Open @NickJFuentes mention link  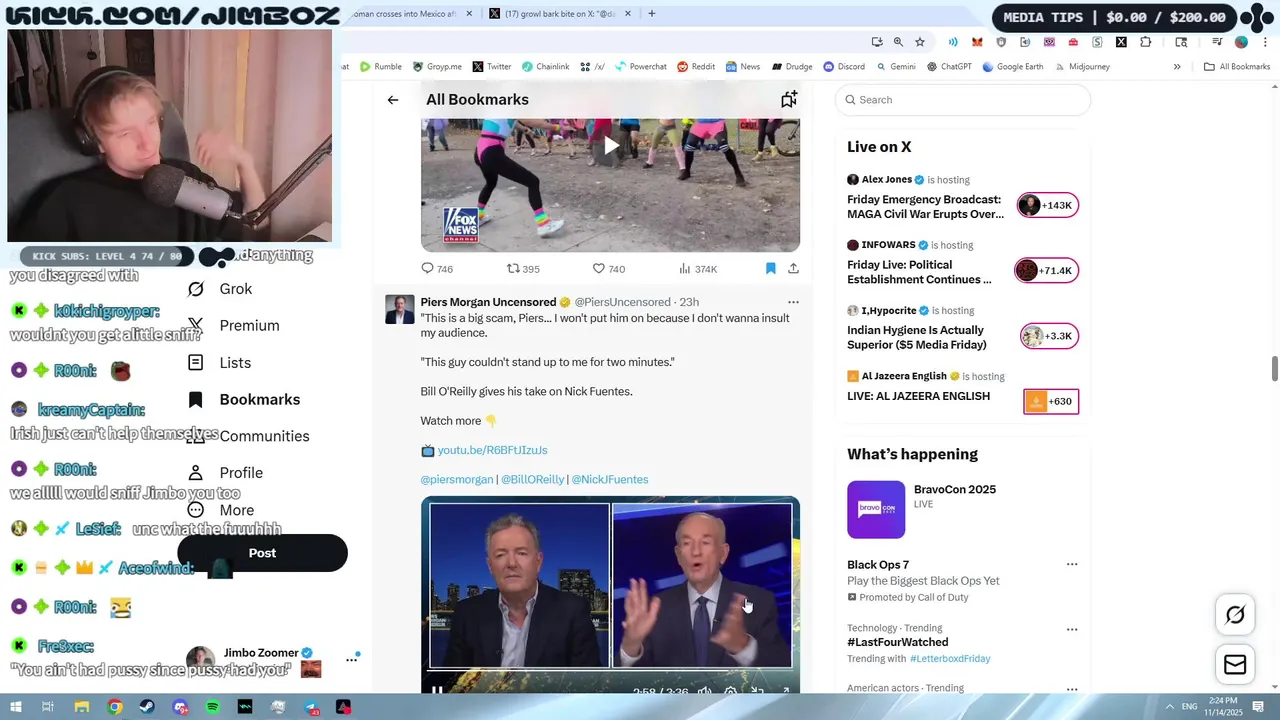(x=610, y=480)
